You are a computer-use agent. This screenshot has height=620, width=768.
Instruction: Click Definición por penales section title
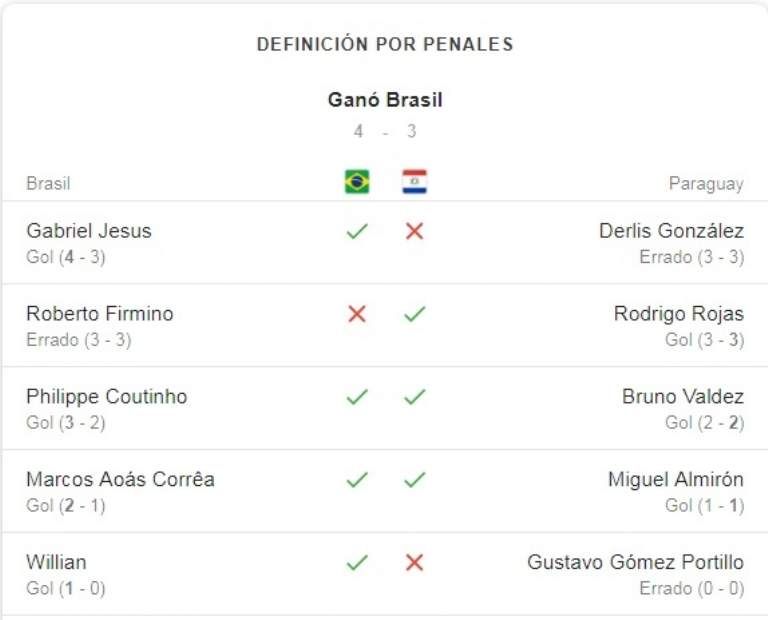coord(385,44)
